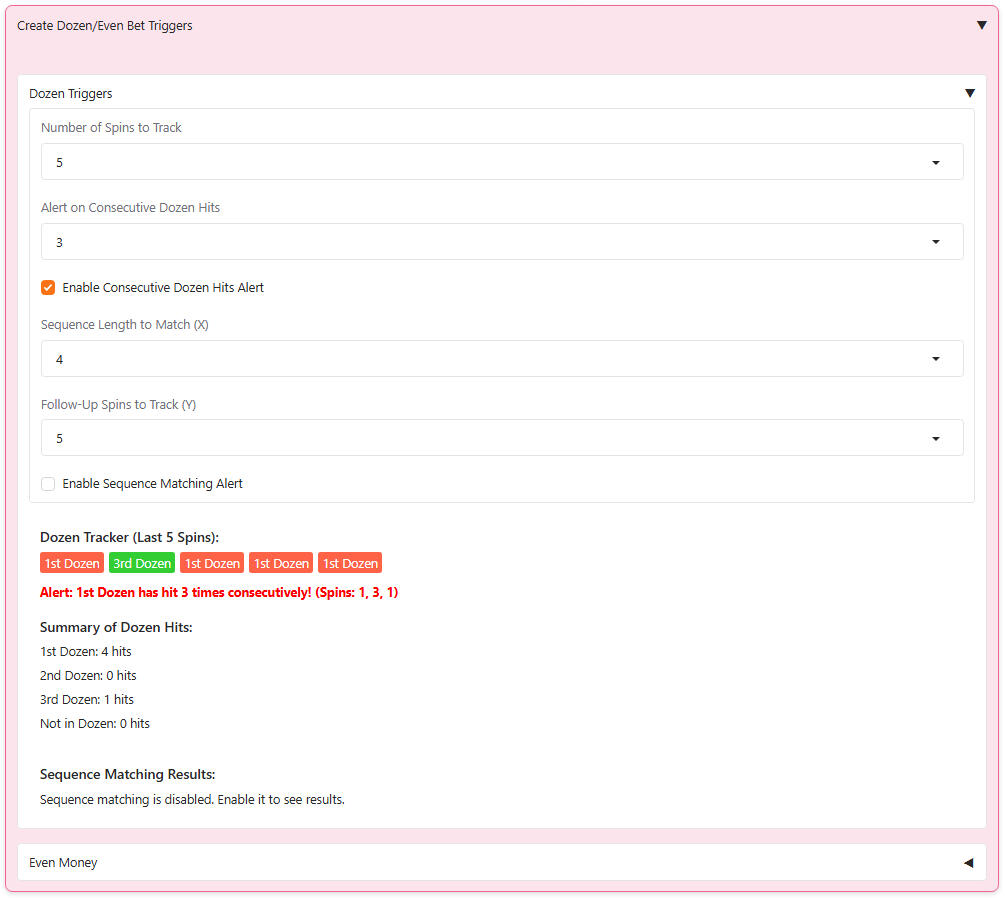This screenshot has height=898, width=1005.
Task: Check the Enable Sequence Matching Alert checkbox
Action: 48,484
